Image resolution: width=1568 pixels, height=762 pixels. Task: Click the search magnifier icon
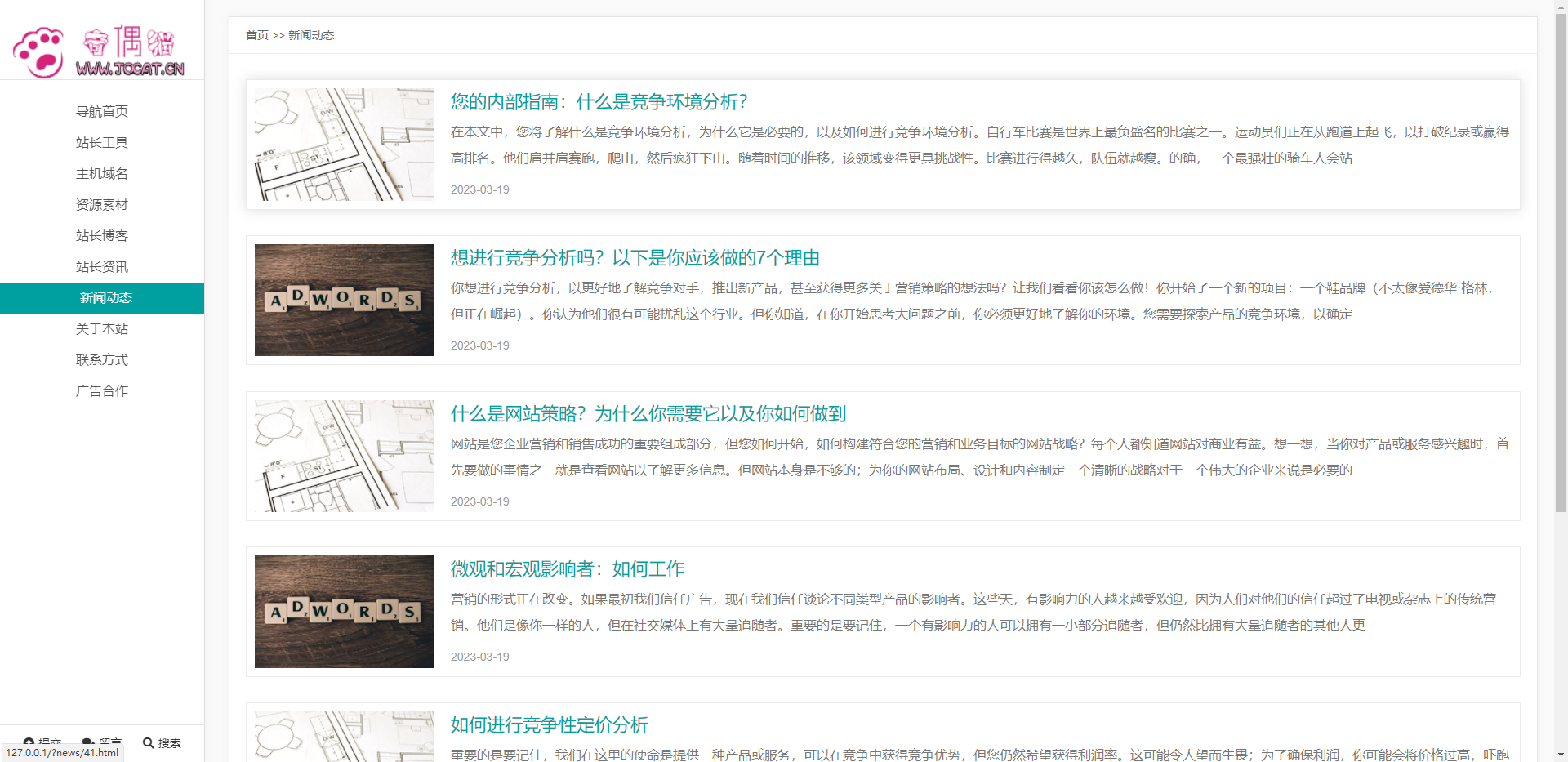tap(148, 743)
